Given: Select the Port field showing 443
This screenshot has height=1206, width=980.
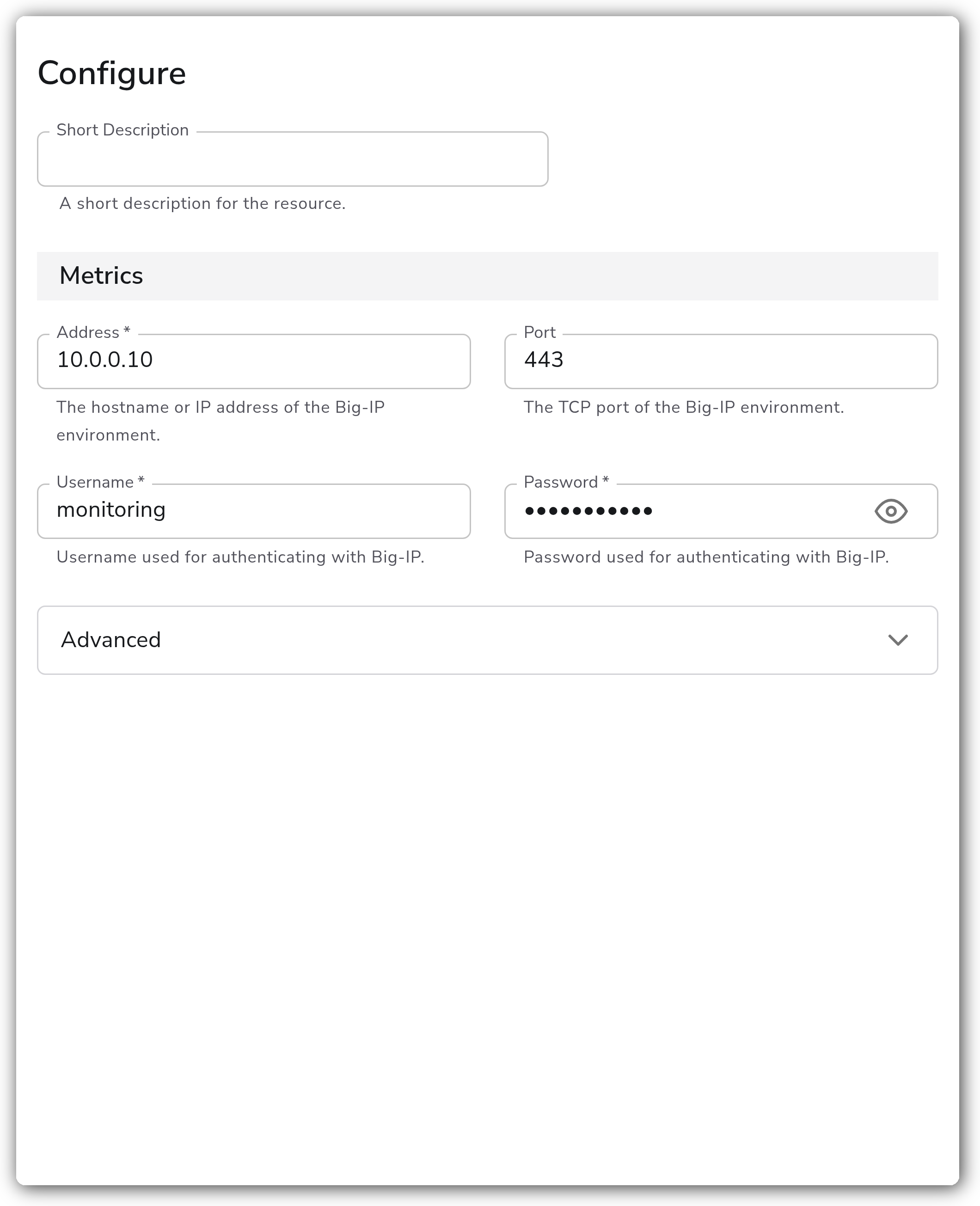Looking at the screenshot, I should click(x=721, y=361).
